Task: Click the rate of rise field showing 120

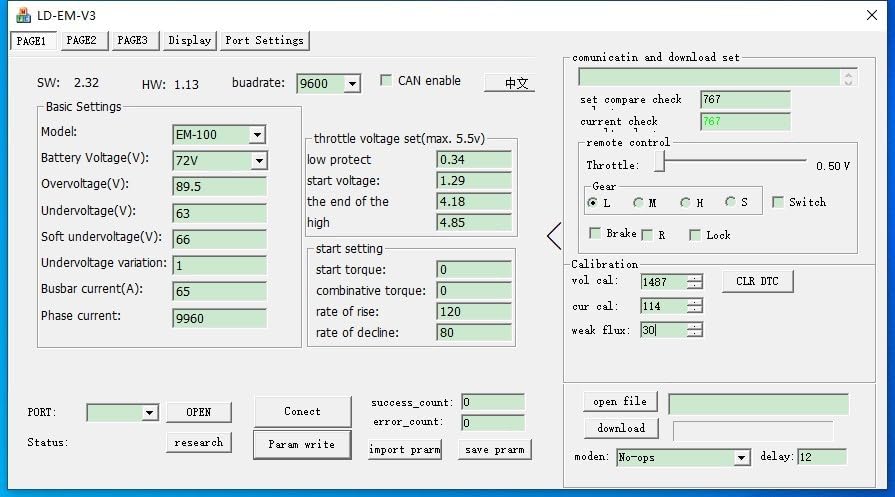Action: (474, 312)
